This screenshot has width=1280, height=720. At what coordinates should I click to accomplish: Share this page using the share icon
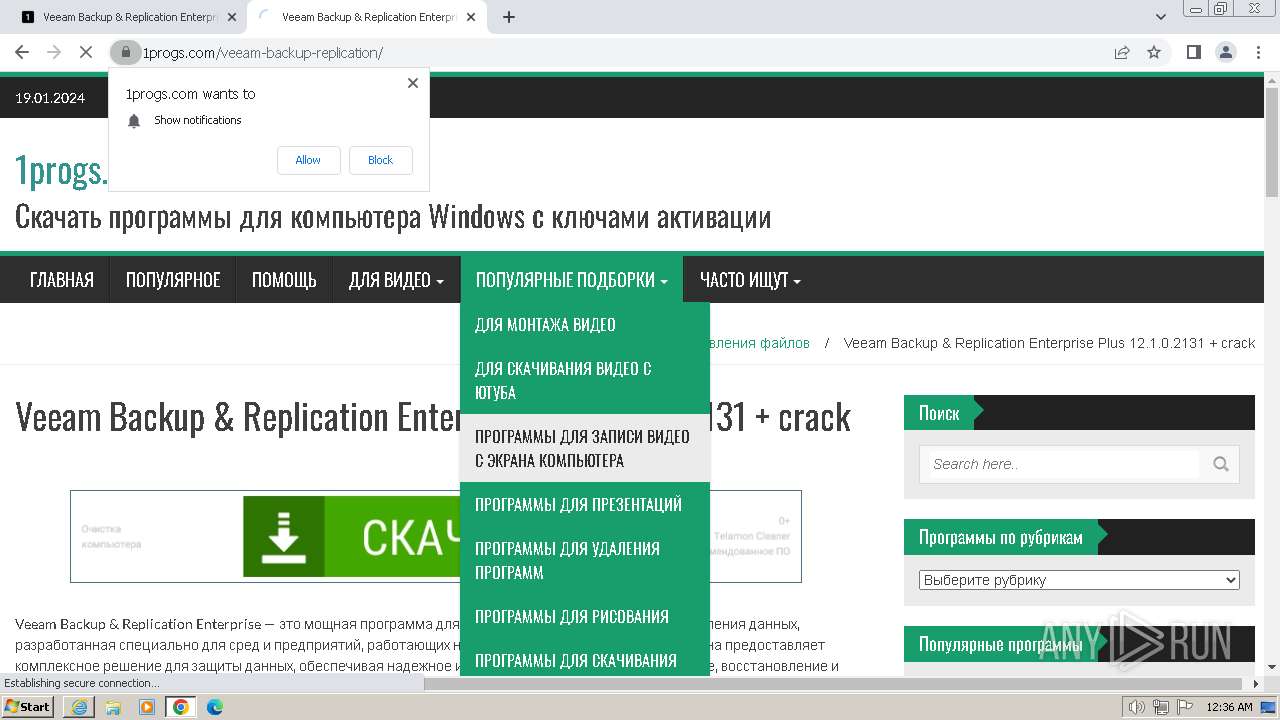(1122, 52)
